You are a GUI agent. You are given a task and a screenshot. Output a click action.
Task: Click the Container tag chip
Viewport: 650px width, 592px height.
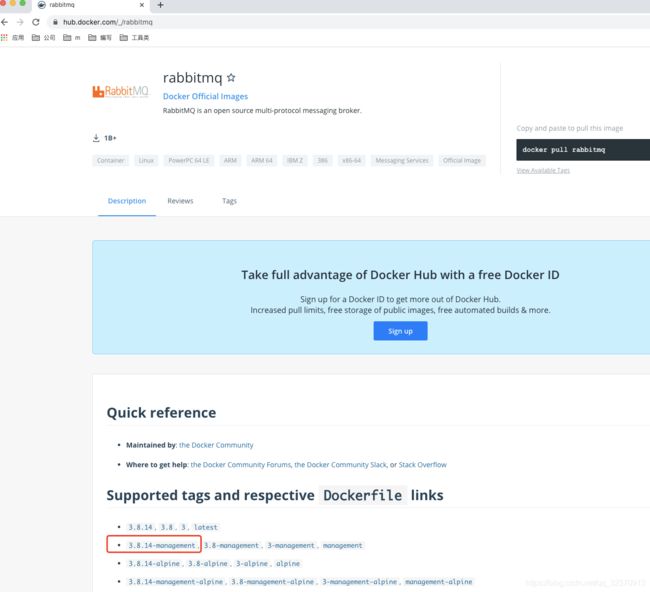[x=110, y=160]
